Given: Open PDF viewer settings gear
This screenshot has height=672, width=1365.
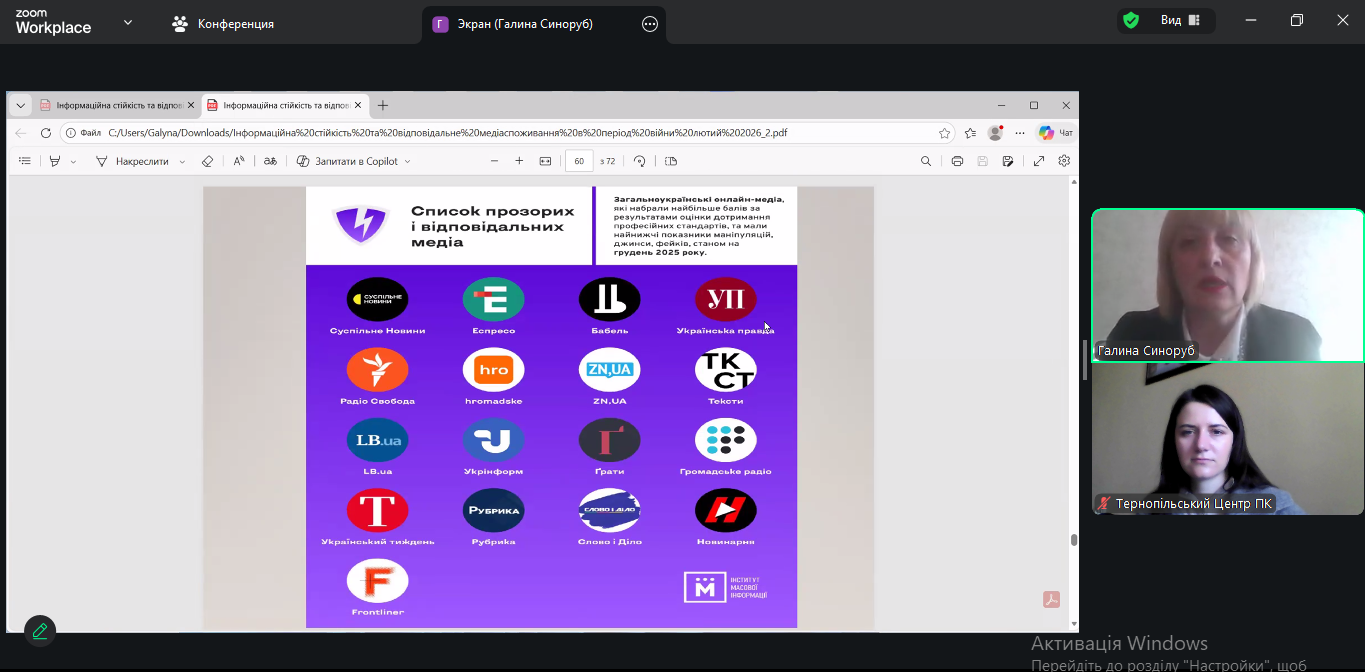Looking at the screenshot, I should tap(1064, 161).
